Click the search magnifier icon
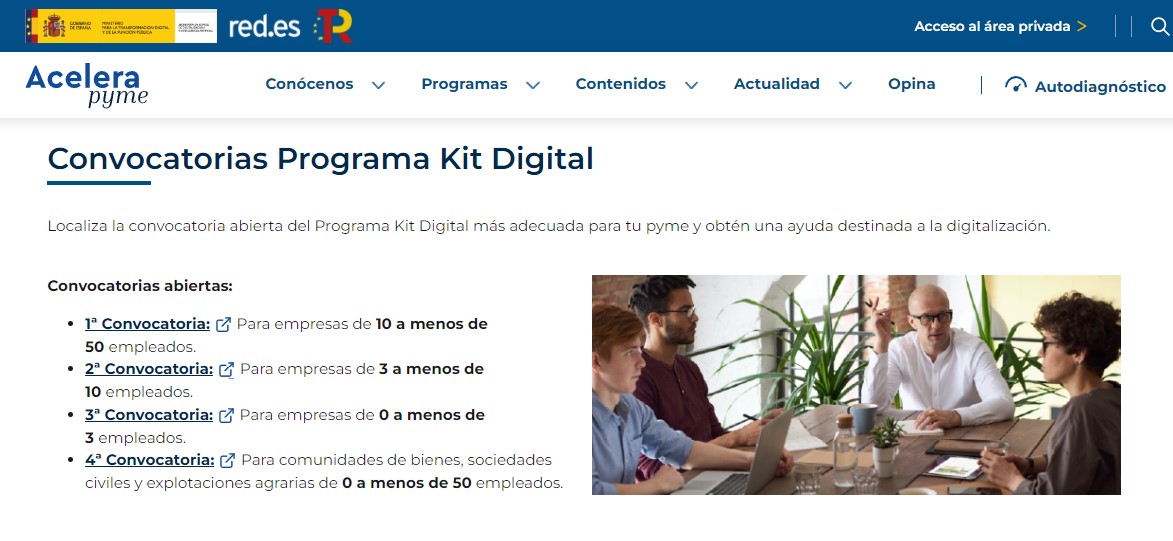1173x541 pixels. tap(1160, 26)
